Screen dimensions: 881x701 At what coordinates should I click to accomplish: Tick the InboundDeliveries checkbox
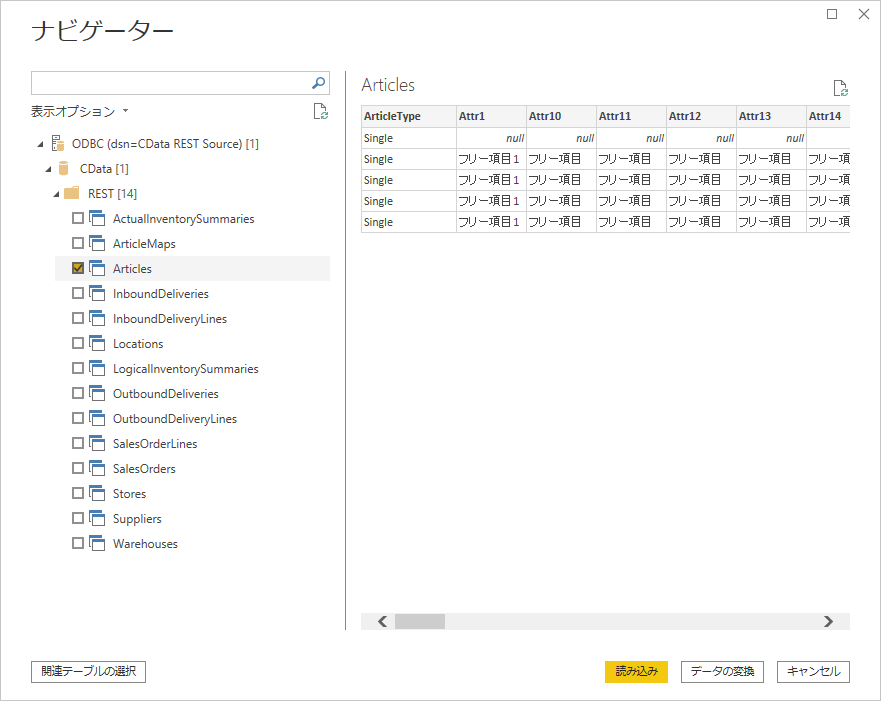[78, 293]
